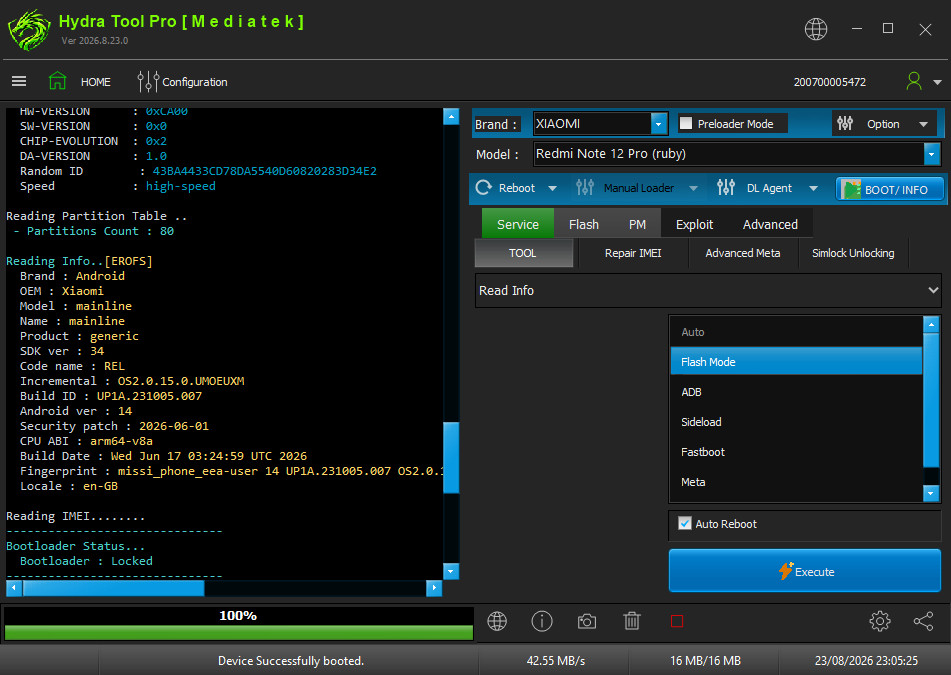Click the green user account icon
This screenshot has height=675, width=951.
913,81
